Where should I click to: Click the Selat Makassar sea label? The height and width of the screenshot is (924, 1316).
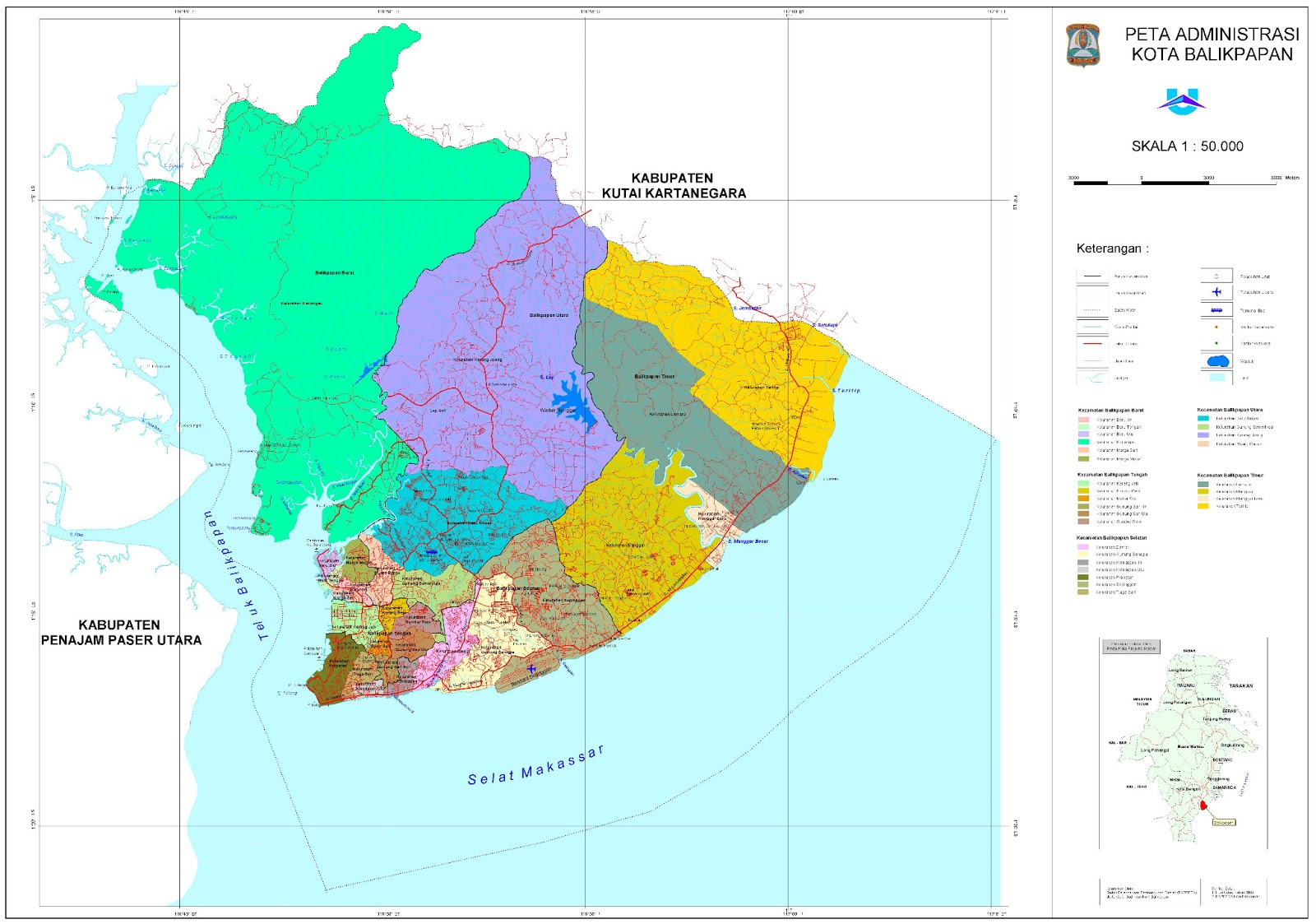536,765
